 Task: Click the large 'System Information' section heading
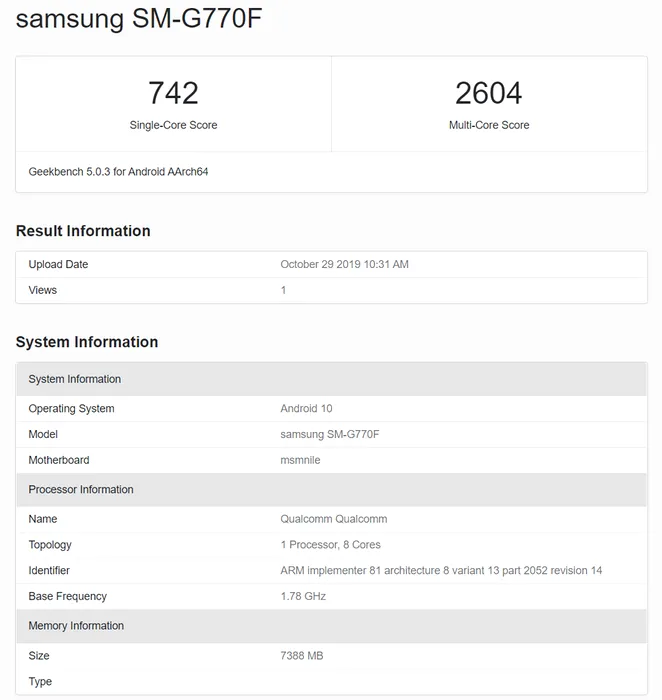87,342
